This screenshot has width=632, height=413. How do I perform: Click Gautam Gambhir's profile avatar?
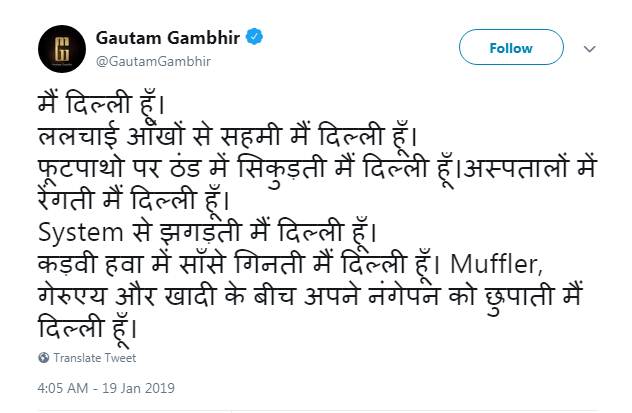[x=59, y=47]
